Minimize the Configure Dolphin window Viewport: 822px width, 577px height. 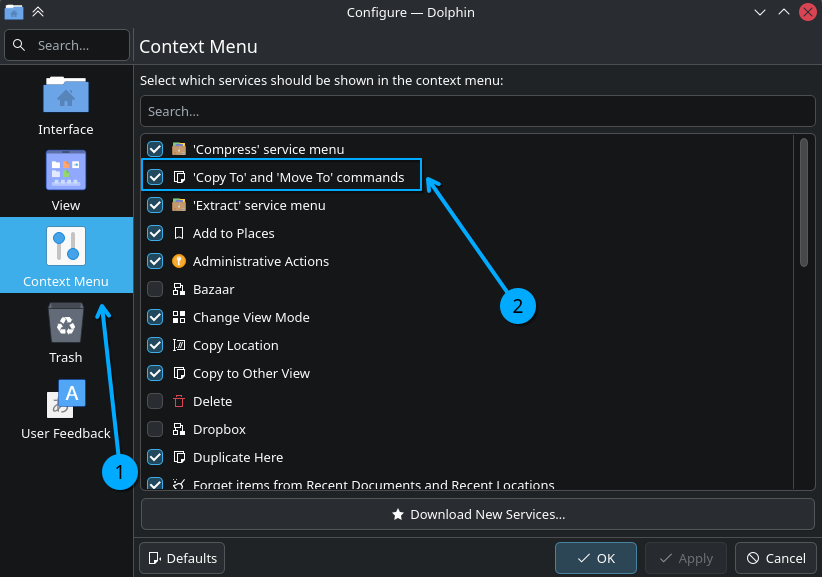click(x=760, y=12)
